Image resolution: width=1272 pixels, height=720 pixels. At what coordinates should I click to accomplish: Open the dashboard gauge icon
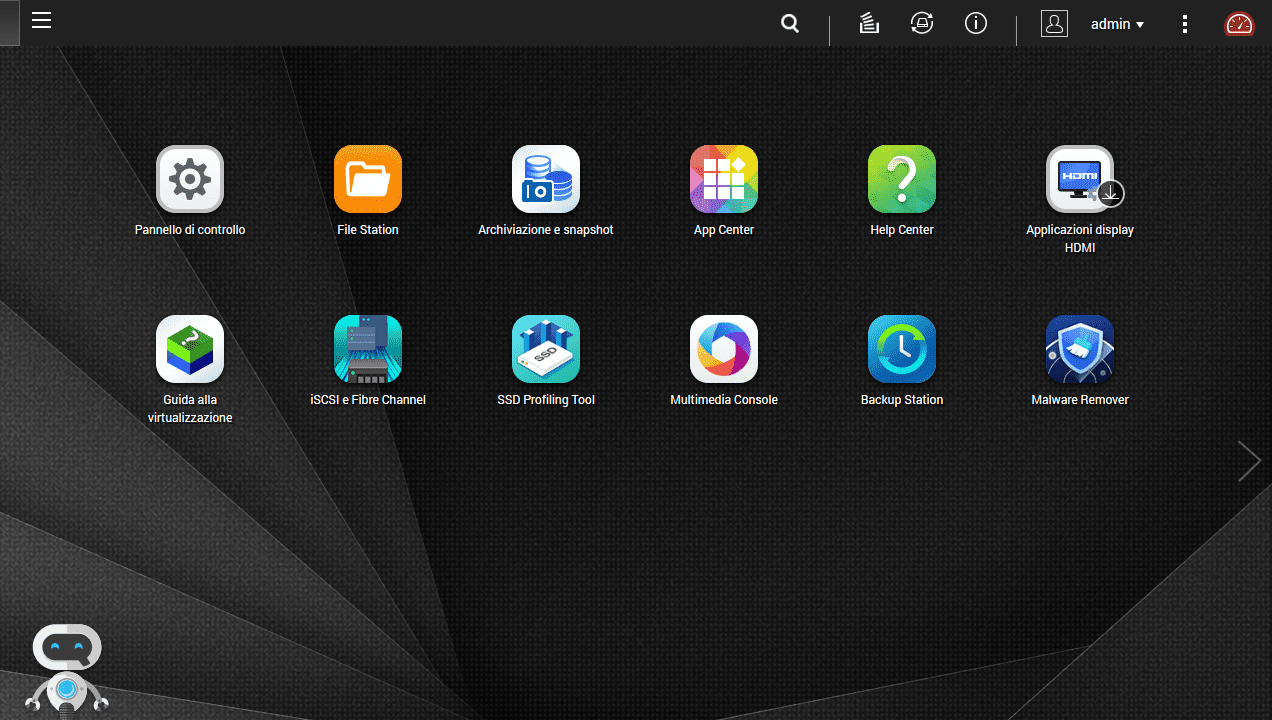point(1239,24)
